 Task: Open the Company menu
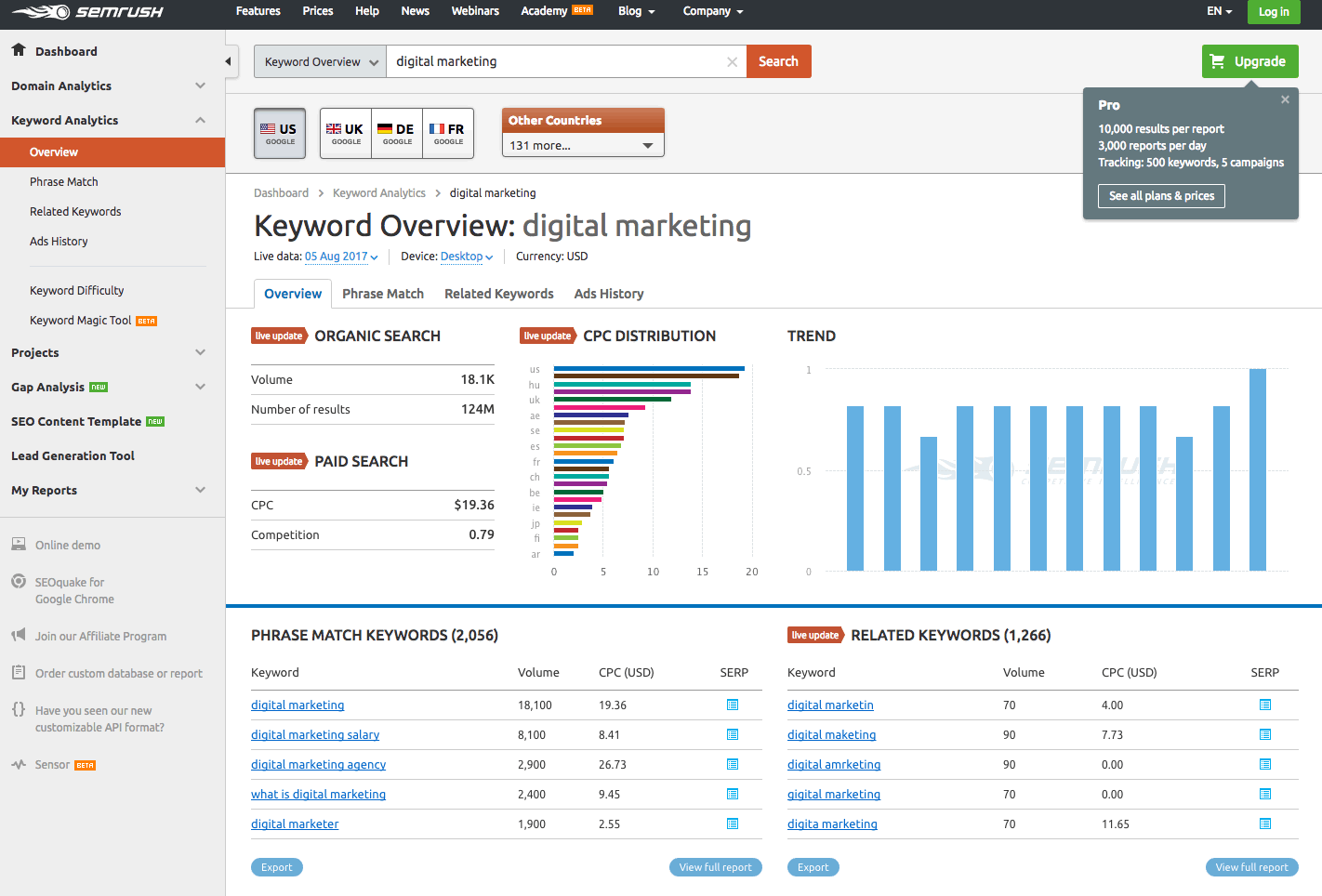tap(713, 11)
